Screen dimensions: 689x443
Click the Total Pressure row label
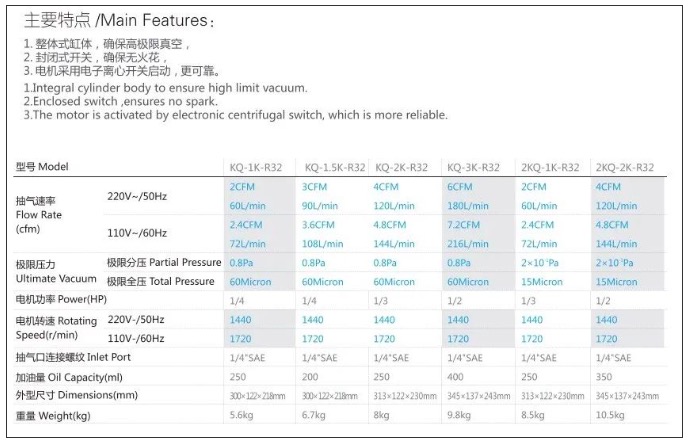tap(160, 281)
